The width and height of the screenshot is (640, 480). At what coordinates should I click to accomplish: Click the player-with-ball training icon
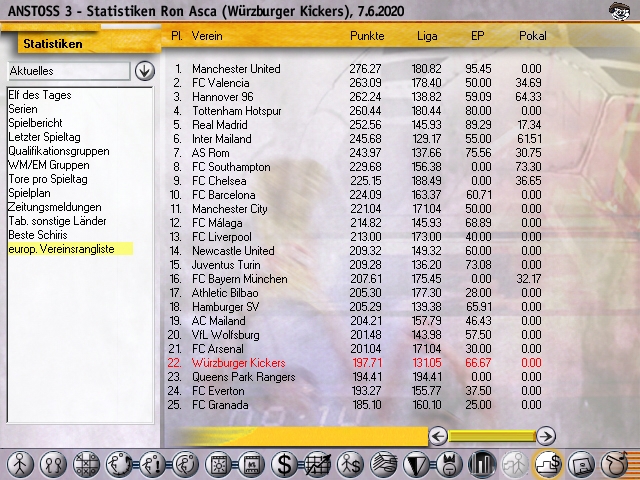[x=119, y=464]
